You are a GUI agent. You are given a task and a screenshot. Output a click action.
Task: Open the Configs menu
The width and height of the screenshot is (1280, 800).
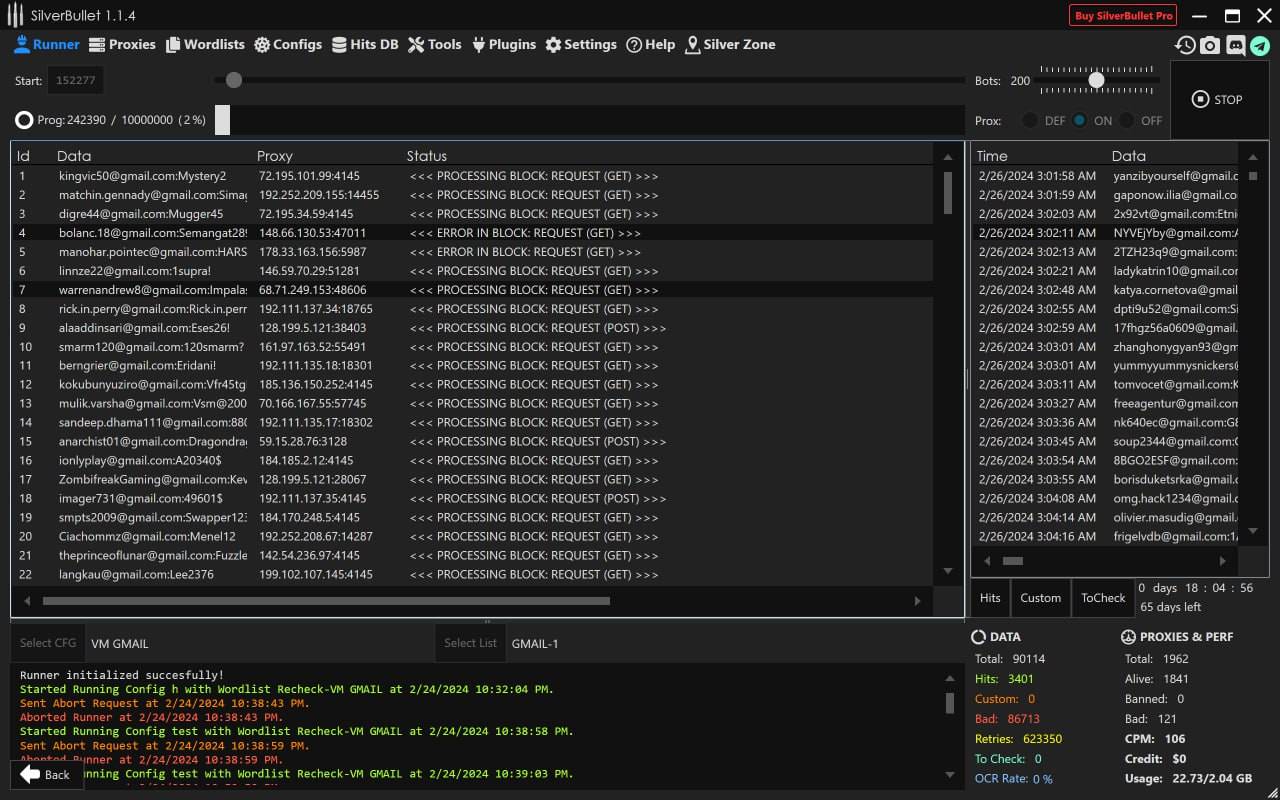click(288, 44)
